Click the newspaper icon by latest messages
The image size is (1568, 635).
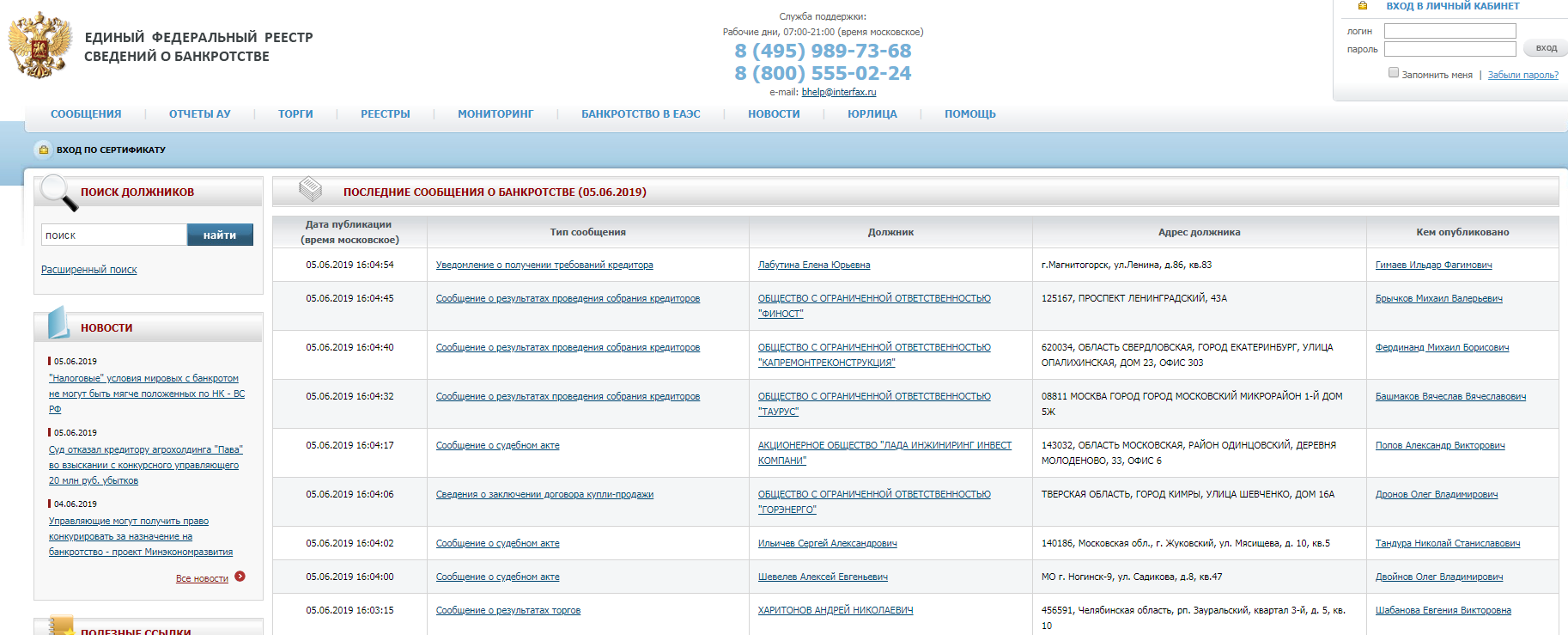point(310,189)
